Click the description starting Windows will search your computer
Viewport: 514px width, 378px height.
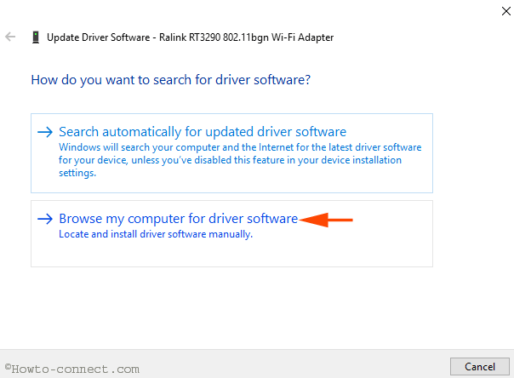click(240, 160)
